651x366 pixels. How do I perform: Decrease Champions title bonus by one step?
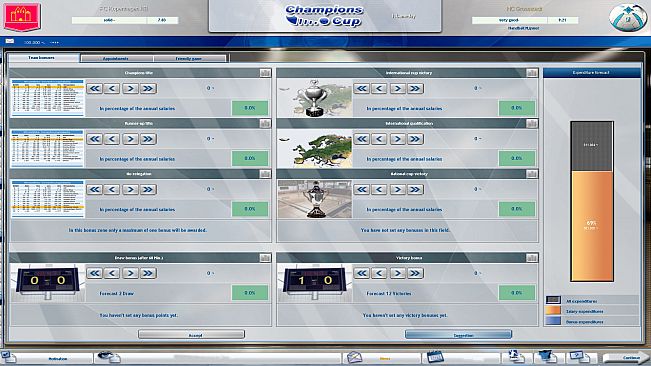pyautogui.click(x=112, y=88)
